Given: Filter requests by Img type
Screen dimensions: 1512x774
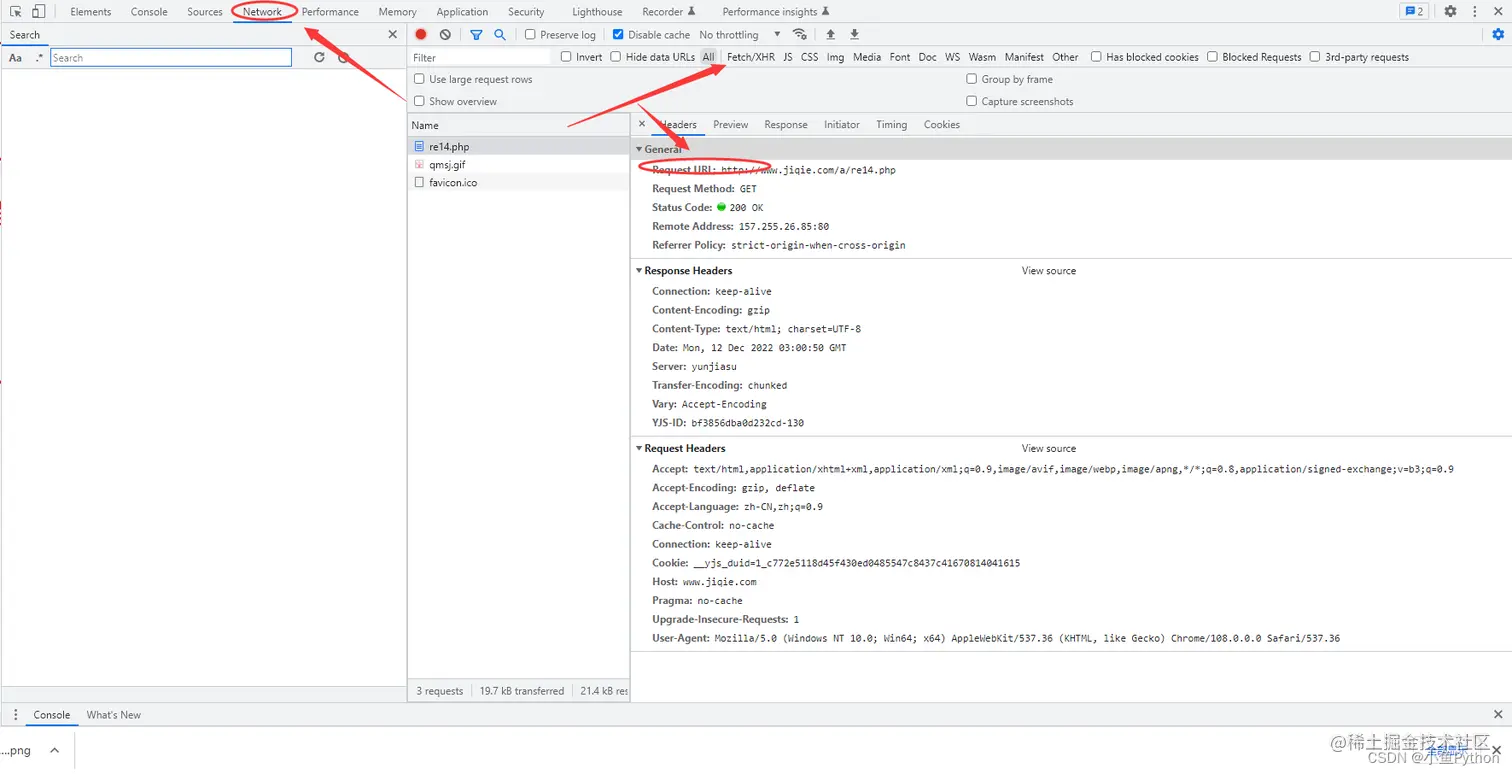Looking at the screenshot, I should coord(835,57).
